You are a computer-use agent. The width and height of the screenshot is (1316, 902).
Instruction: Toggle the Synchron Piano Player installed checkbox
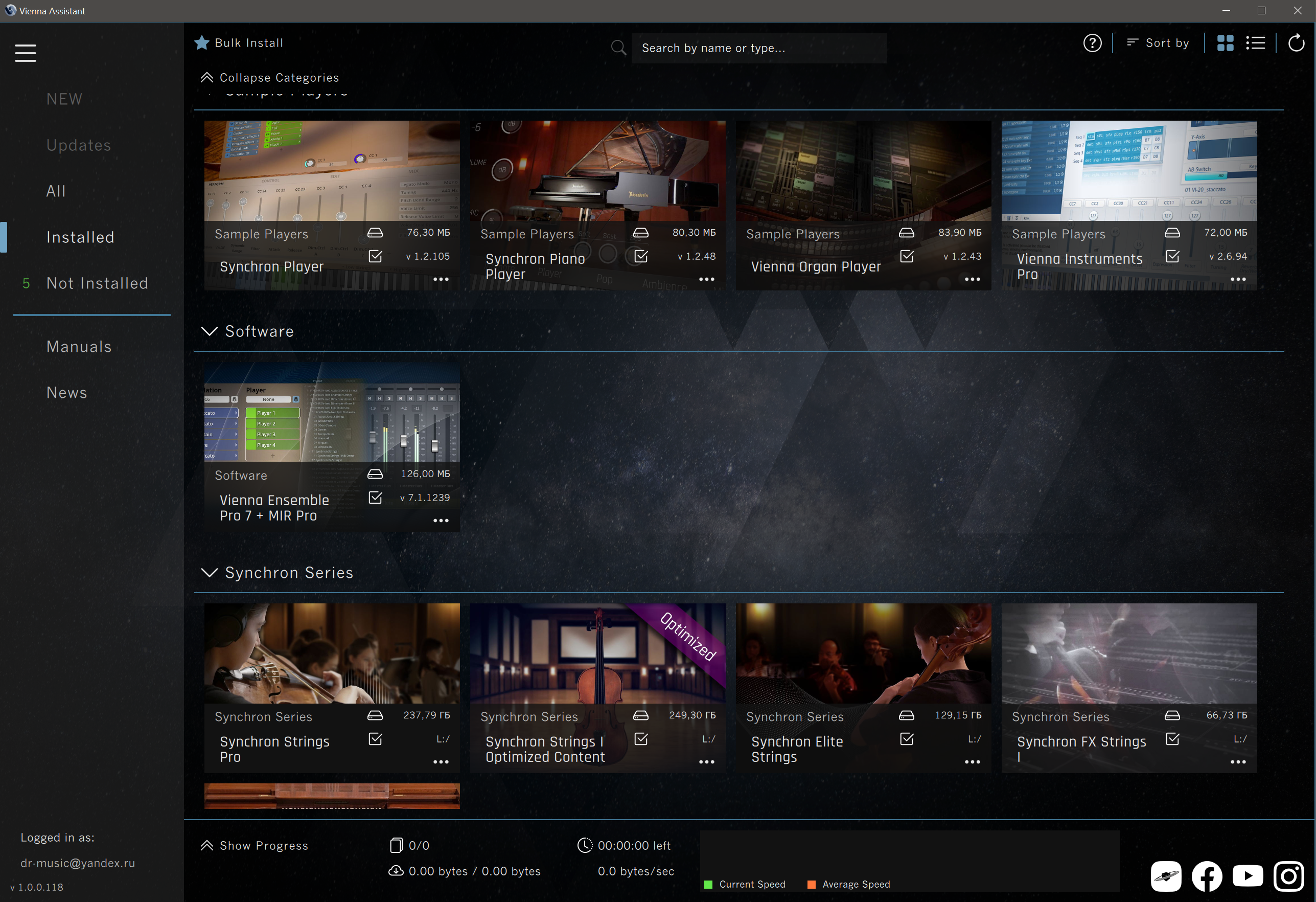point(641,256)
